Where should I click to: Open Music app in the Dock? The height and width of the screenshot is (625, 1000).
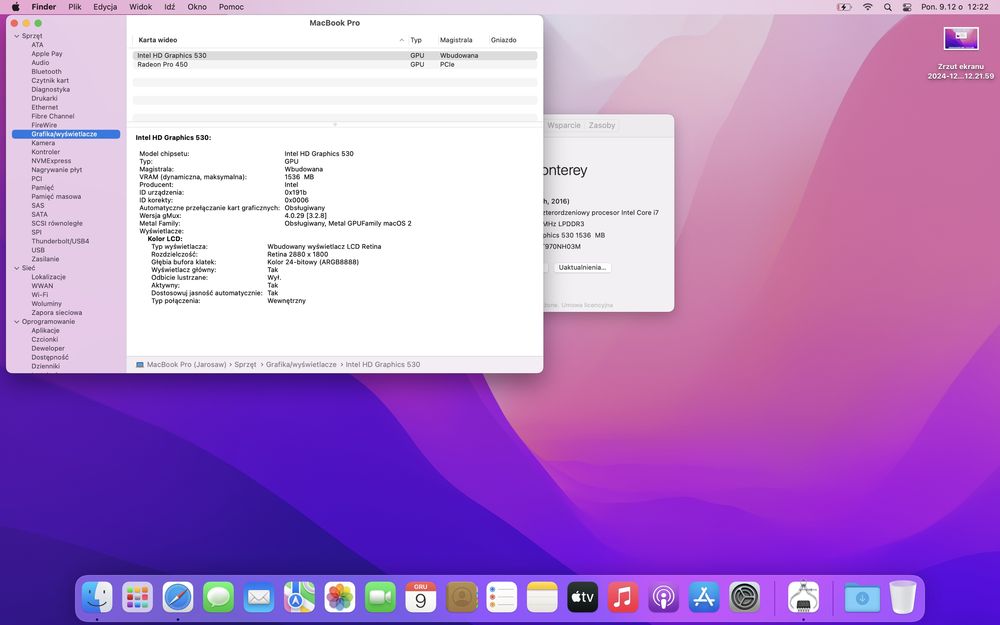pos(623,598)
